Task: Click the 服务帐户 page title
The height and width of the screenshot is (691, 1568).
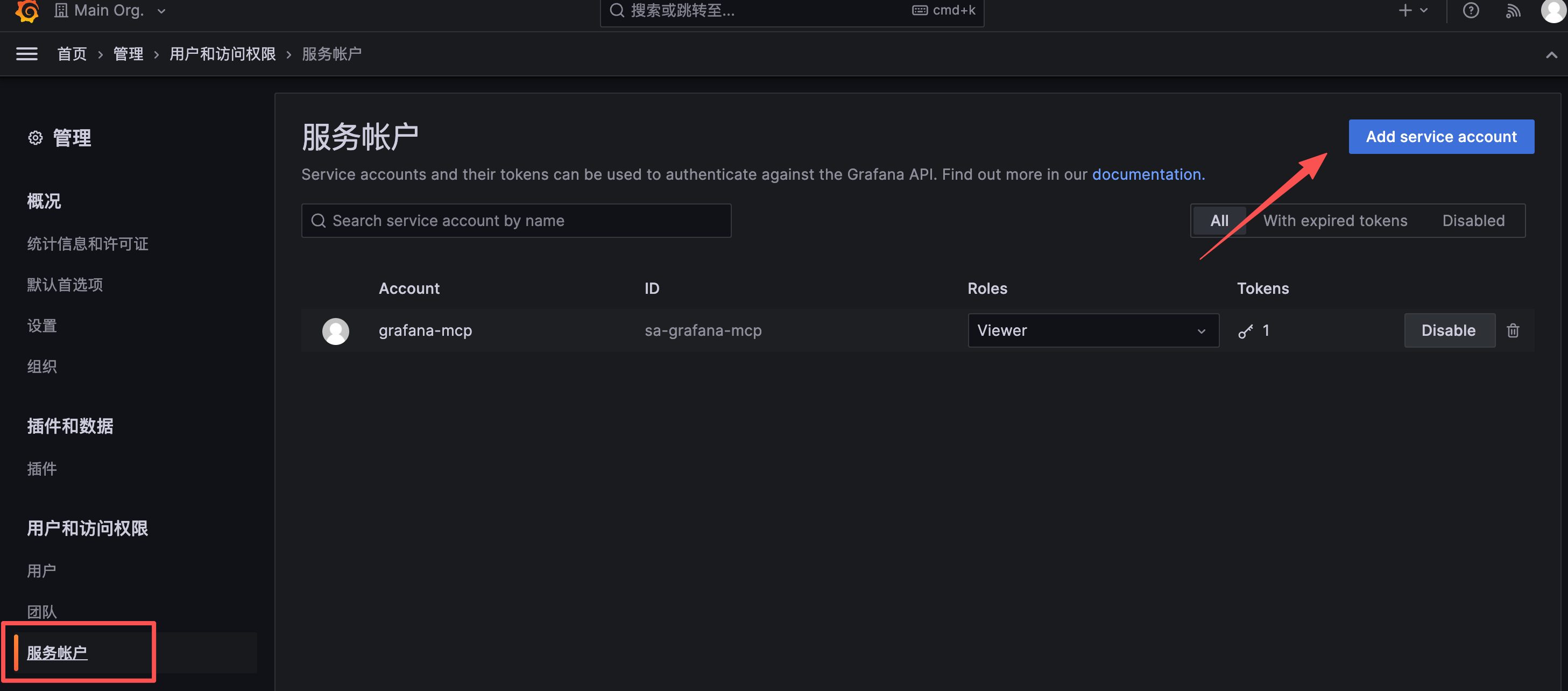Action: click(x=361, y=137)
